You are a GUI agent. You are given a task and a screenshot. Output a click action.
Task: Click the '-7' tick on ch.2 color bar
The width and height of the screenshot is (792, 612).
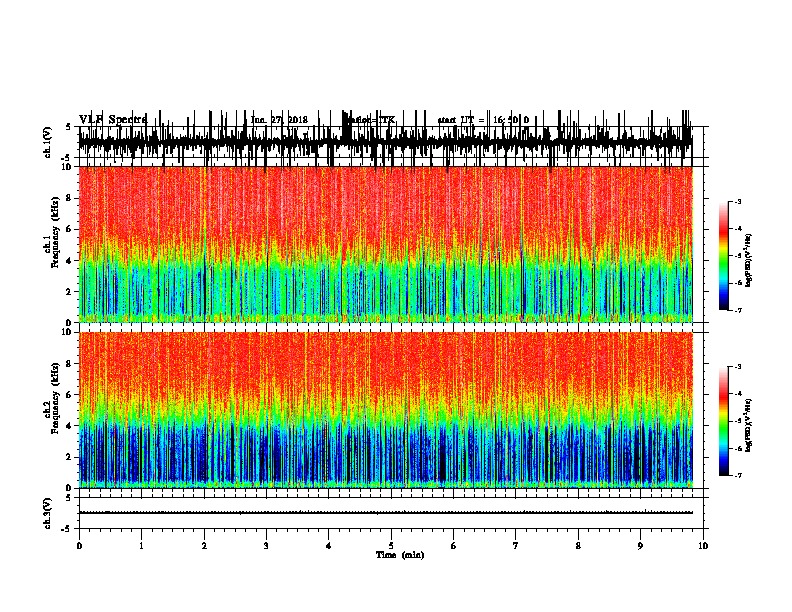(738, 475)
